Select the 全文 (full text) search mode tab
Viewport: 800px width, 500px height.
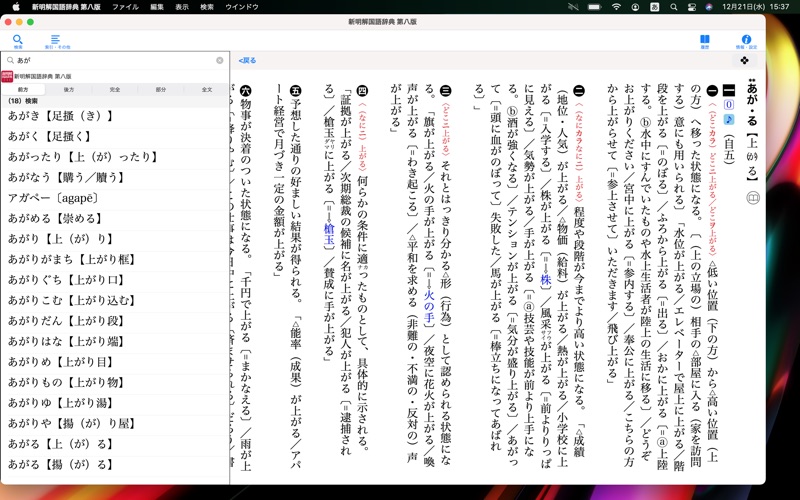click(x=207, y=89)
